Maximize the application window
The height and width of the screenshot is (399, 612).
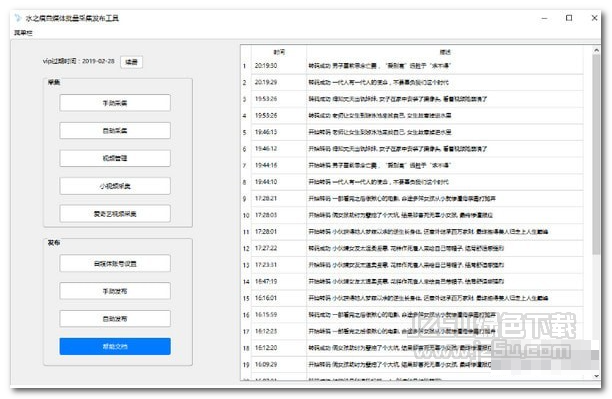569,18
